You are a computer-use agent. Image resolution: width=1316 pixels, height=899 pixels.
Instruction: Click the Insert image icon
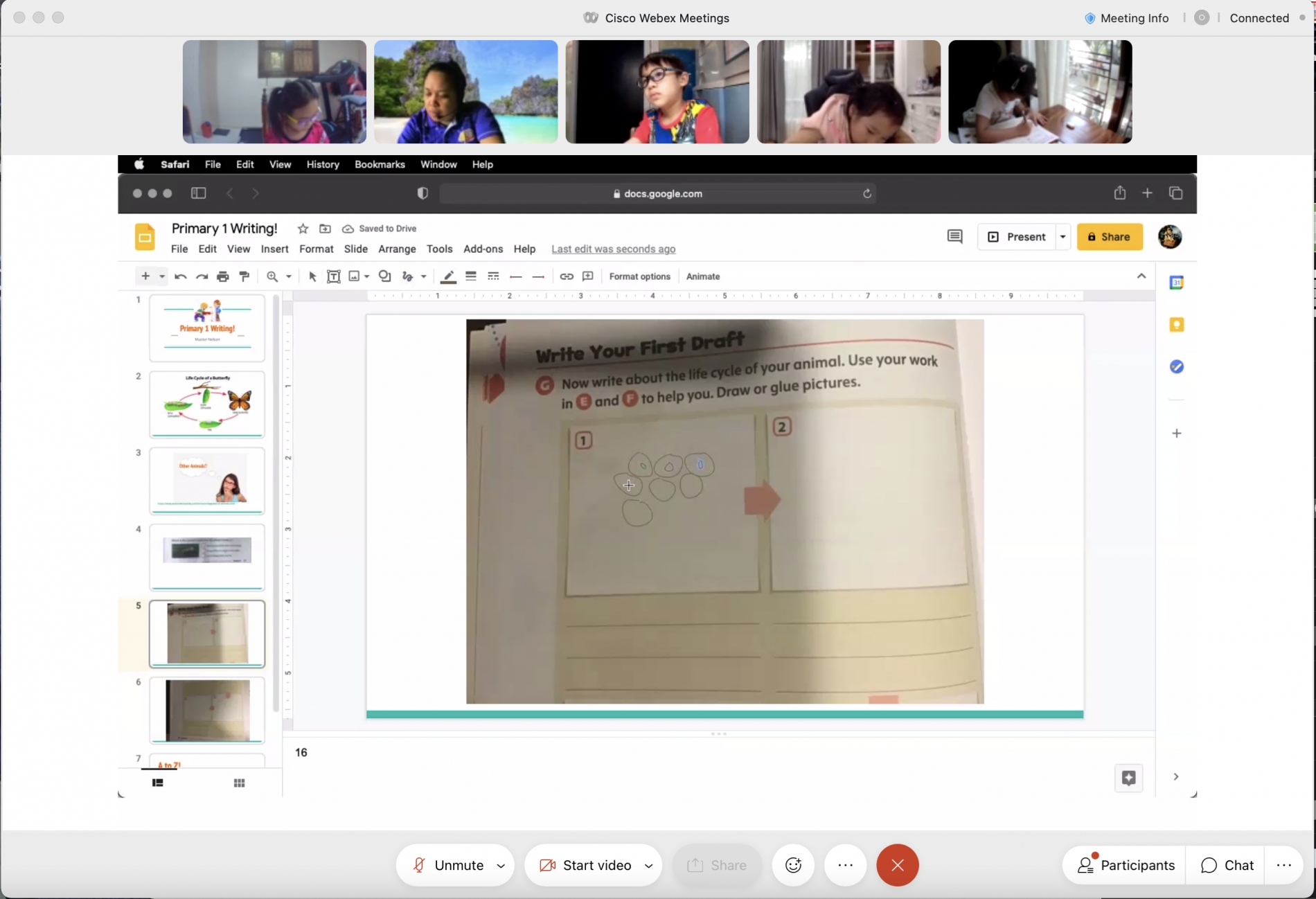pos(354,276)
